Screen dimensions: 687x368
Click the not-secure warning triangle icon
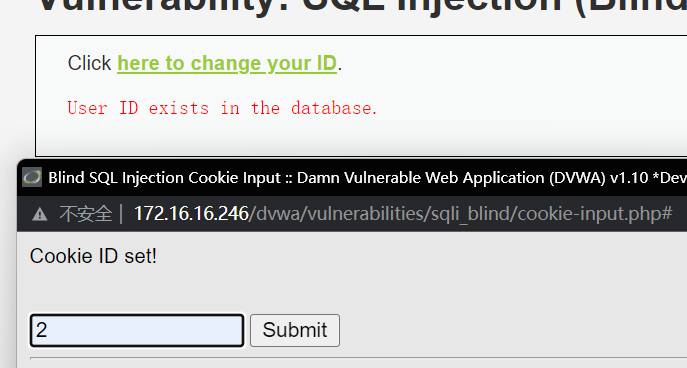click(x=40, y=214)
